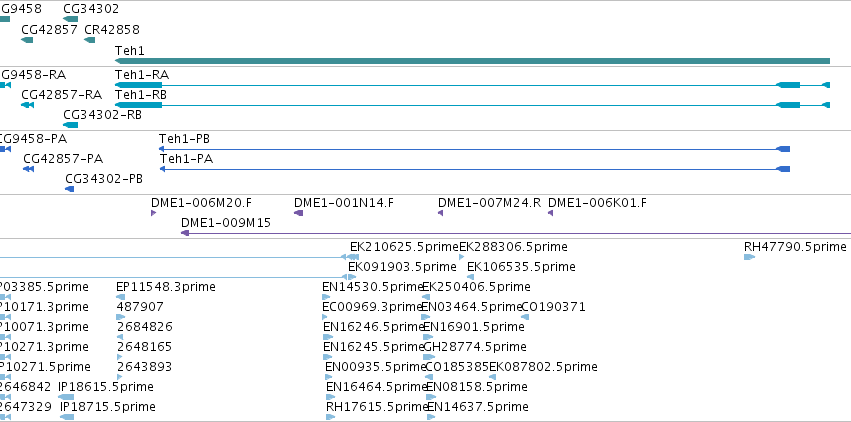Click the GH28774.5prime EST glyph

click(429, 357)
